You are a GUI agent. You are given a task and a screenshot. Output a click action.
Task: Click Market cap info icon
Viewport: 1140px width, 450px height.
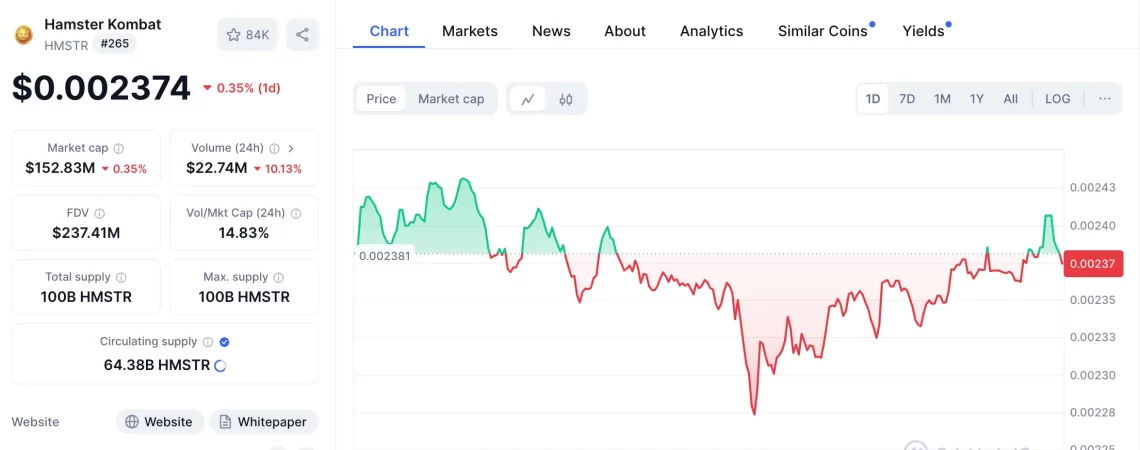pyautogui.click(x=119, y=148)
